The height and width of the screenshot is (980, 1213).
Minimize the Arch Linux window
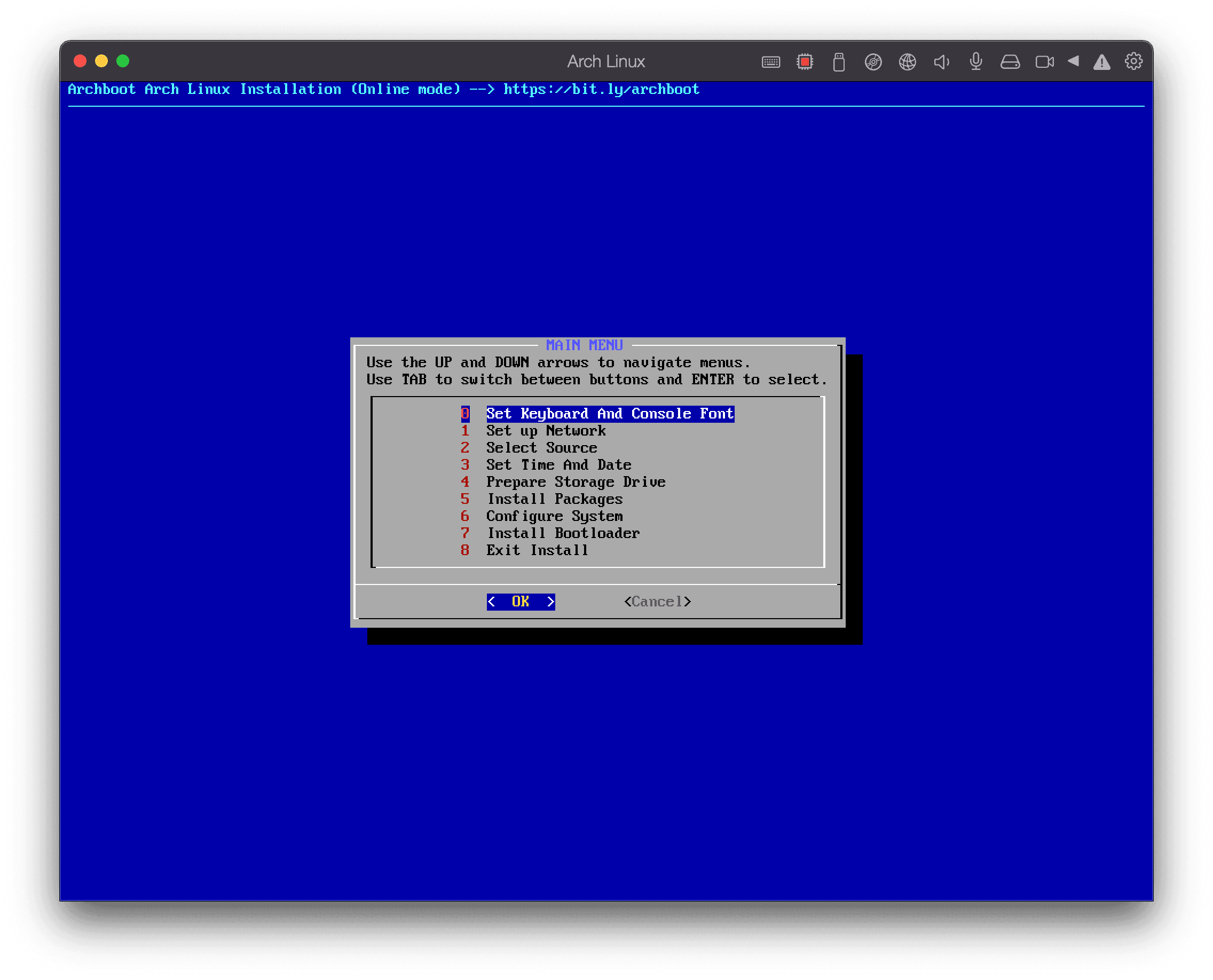tap(101, 61)
